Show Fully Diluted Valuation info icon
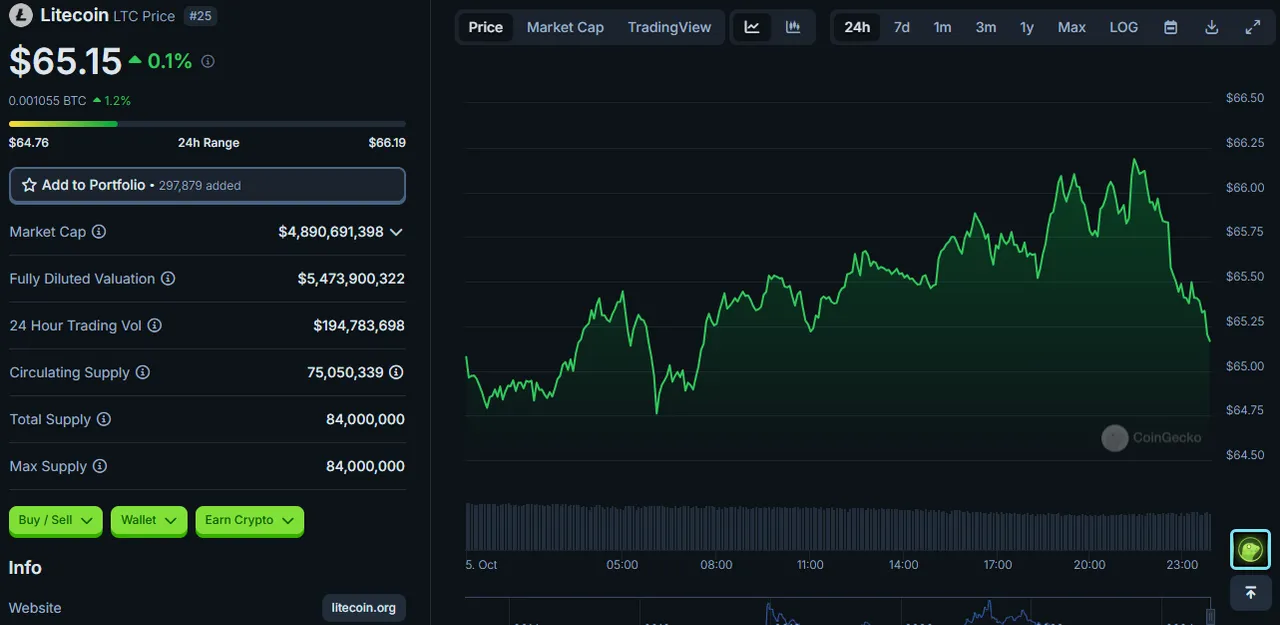 (x=168, y=279)
